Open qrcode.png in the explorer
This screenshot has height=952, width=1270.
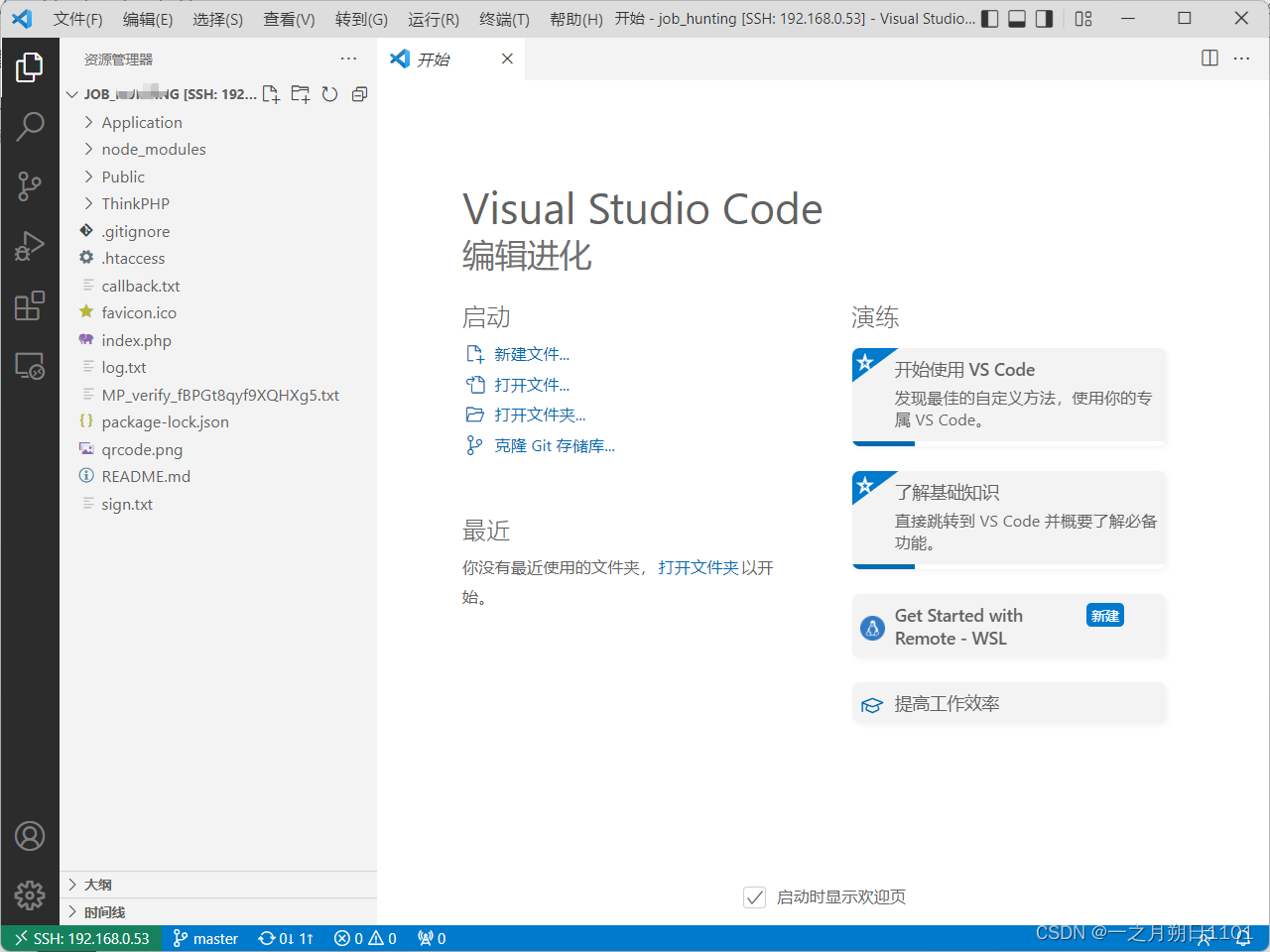[218, 449]
